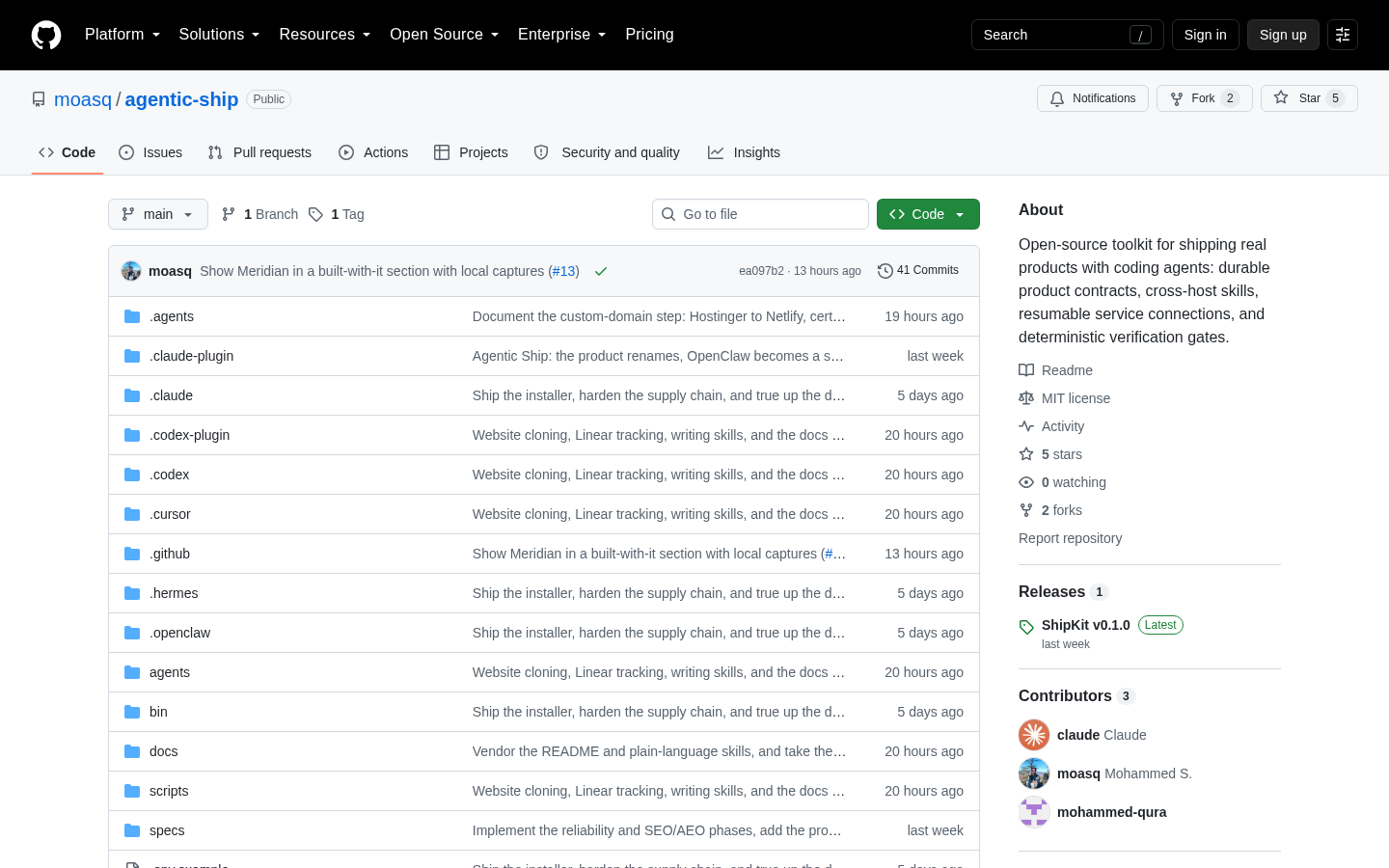Viewport: 1389px width, 868px height.
Task: Click the folder icon for the bin row
Action: coord(132,712)
